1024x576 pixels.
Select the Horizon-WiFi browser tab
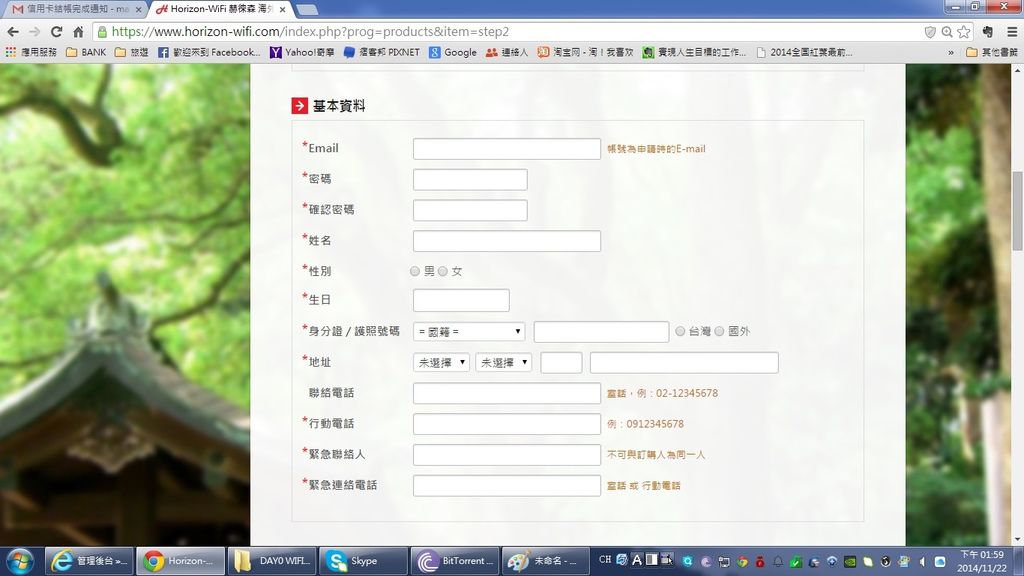click(x=210, y=10)
